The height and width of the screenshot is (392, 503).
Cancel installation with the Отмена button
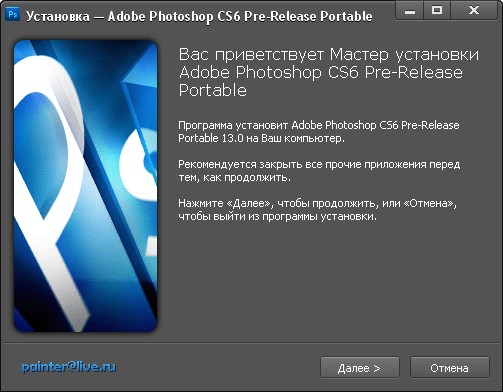point(450,368)
